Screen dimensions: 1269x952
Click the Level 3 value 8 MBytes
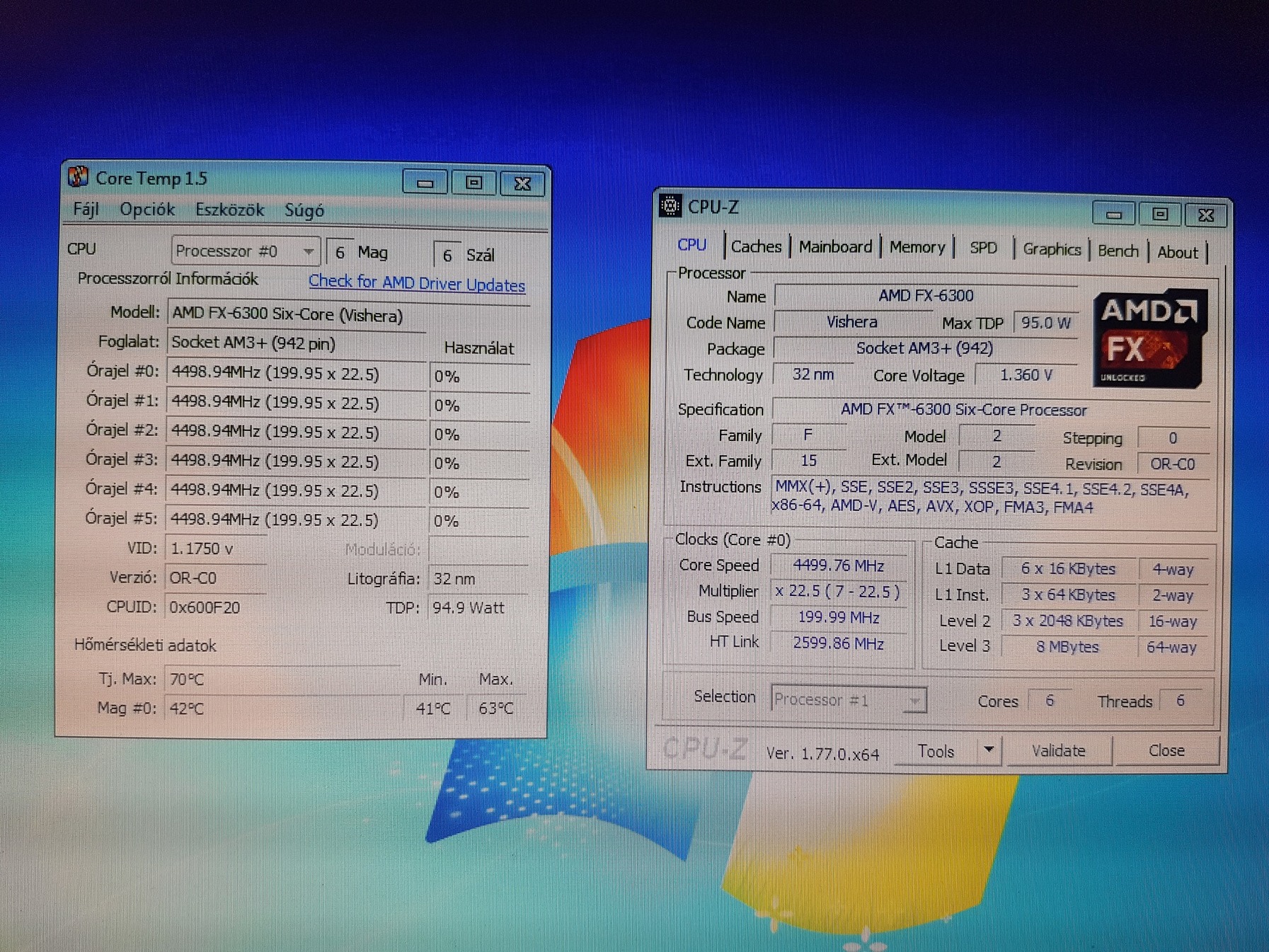[1068, 647]
